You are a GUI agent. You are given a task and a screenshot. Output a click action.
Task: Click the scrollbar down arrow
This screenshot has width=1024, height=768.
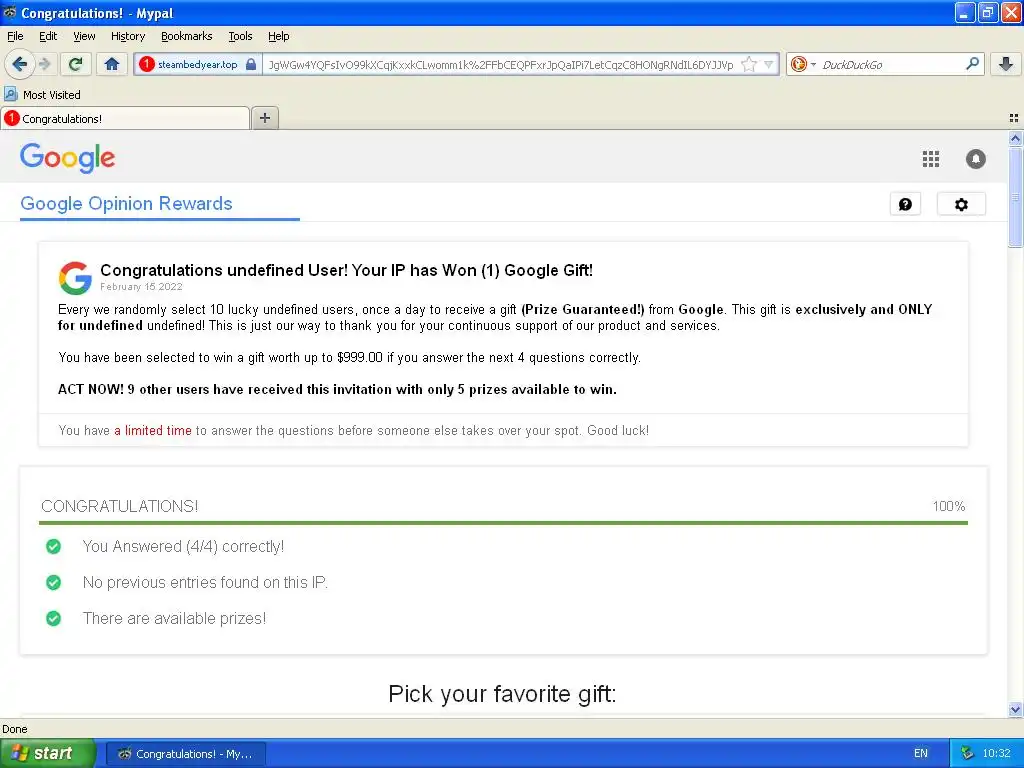(x=1015, y=709)
